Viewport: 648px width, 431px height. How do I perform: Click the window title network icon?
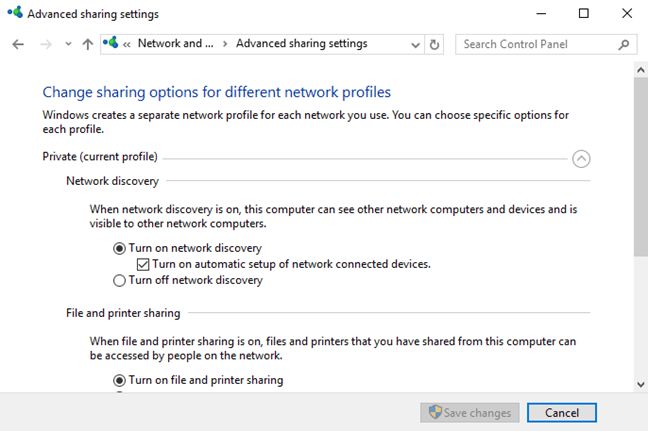[x=14, y=14]
